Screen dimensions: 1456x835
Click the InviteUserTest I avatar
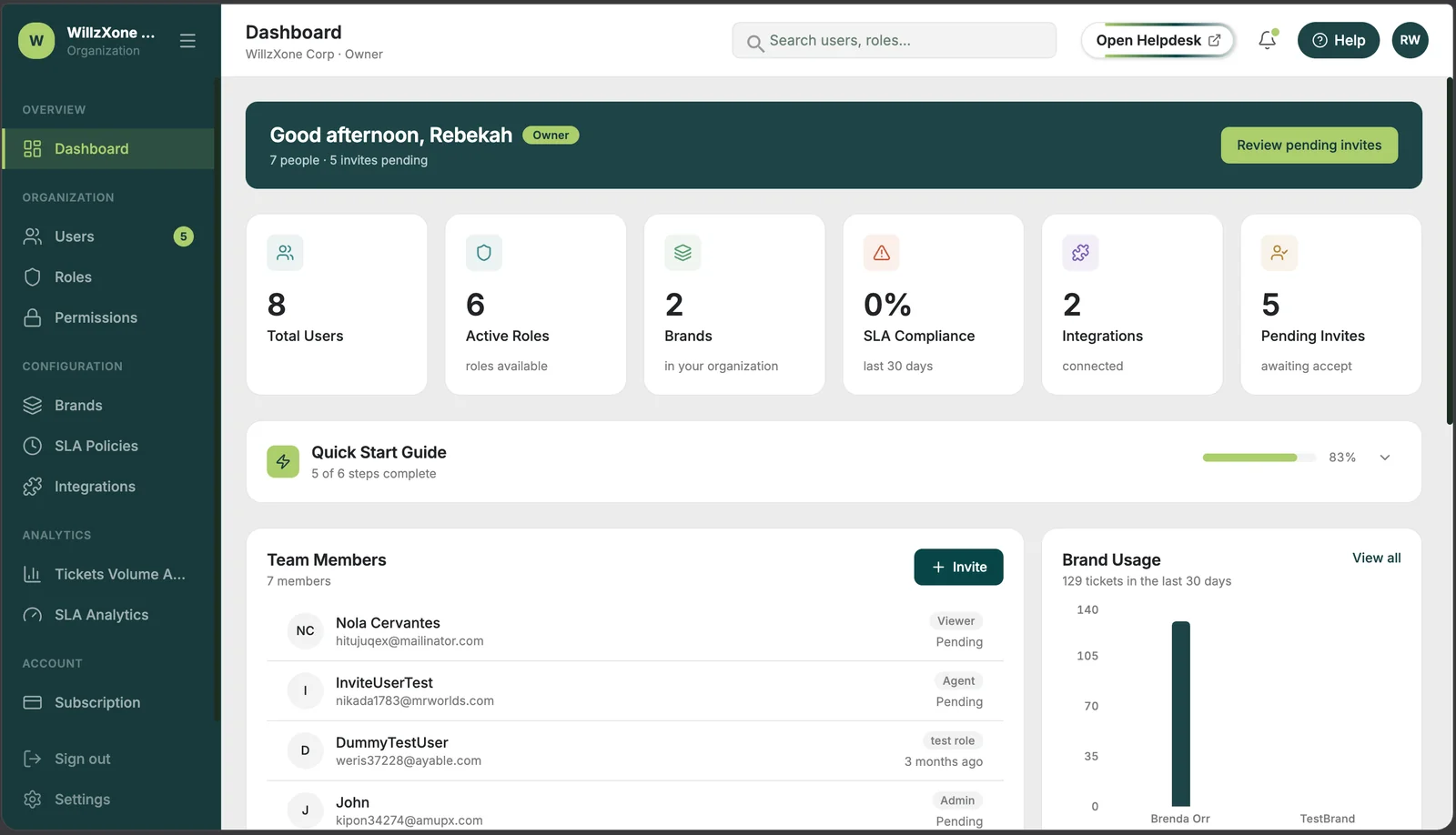(306, 691)
